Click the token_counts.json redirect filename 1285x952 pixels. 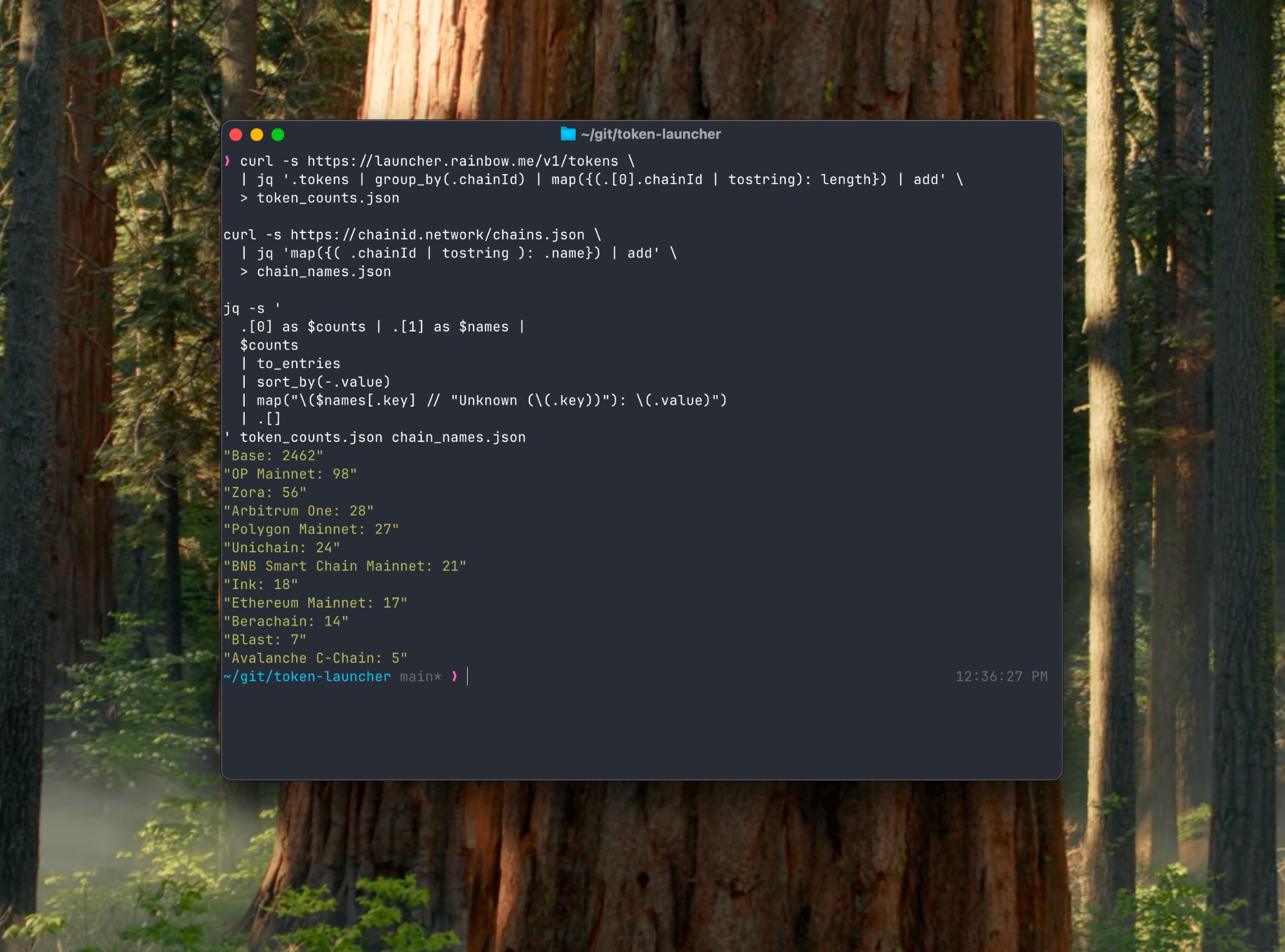tap(328, 198)
